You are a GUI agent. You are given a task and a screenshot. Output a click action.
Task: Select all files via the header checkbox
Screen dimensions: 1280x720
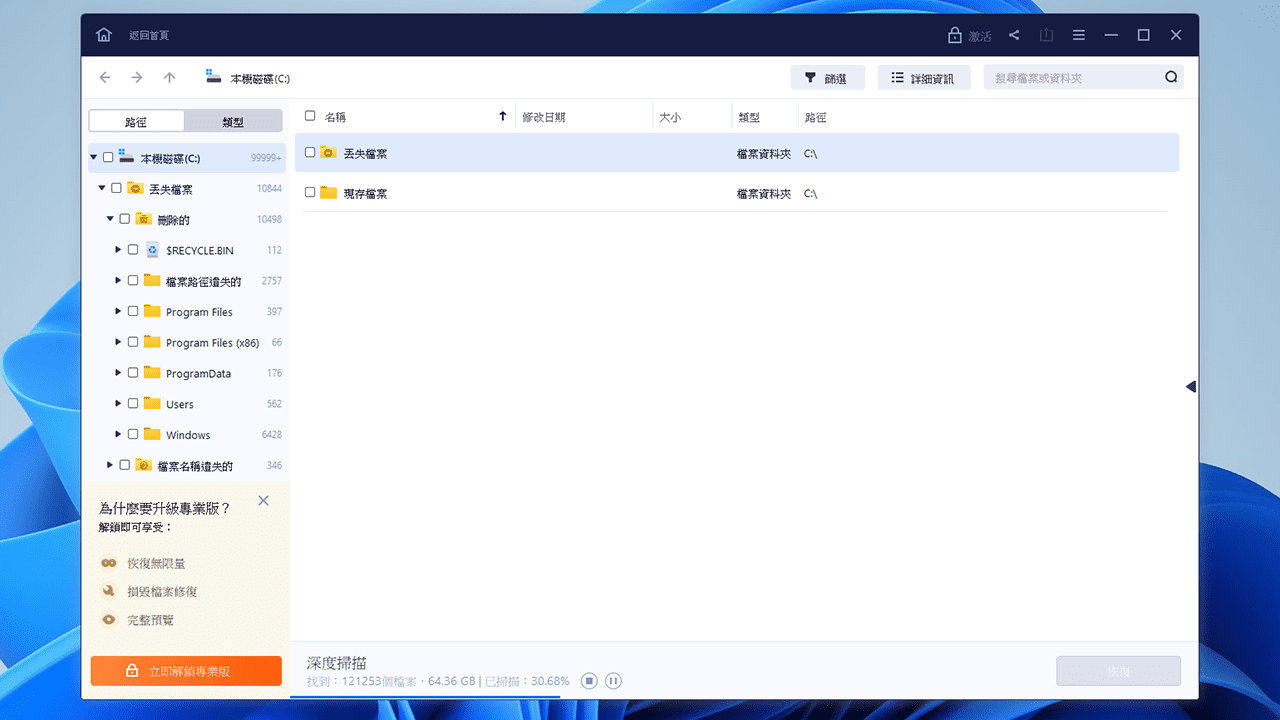[311, 115]
